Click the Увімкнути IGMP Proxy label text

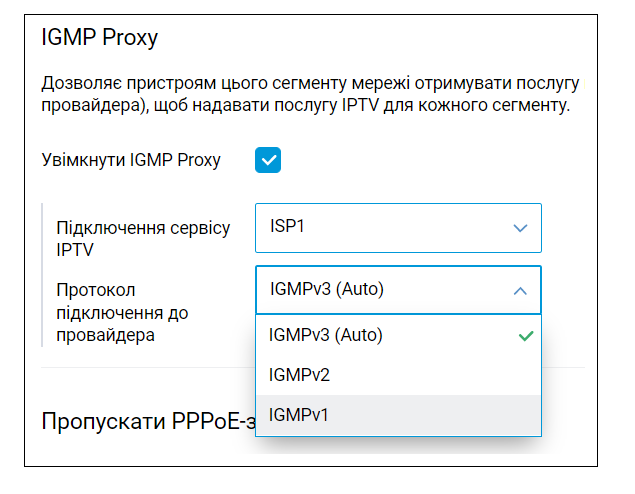pos(131,160)
